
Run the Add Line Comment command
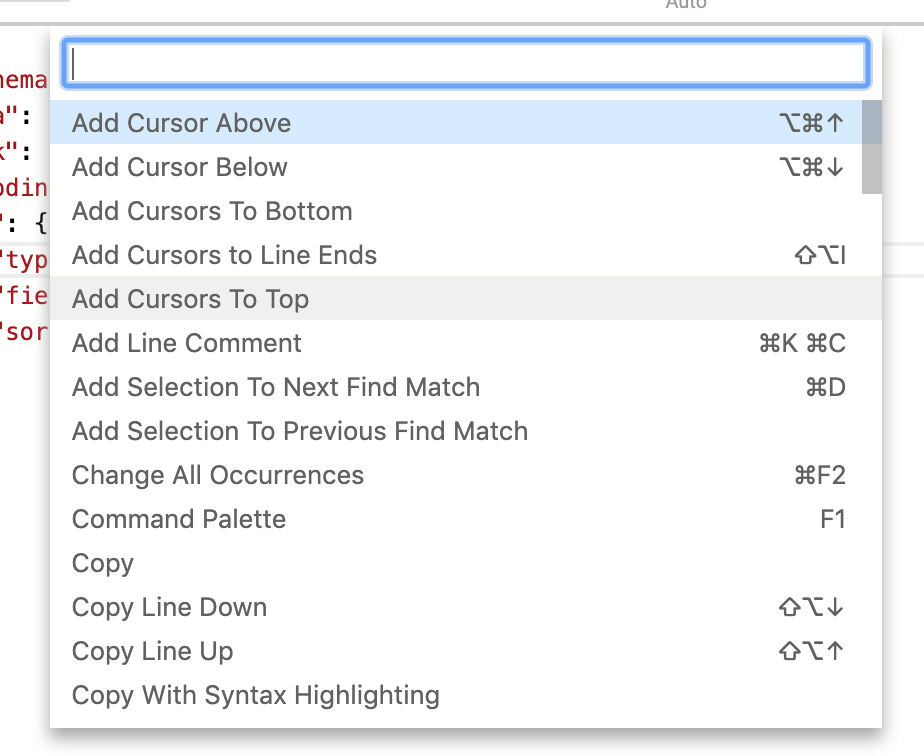[x=186, y=343]
